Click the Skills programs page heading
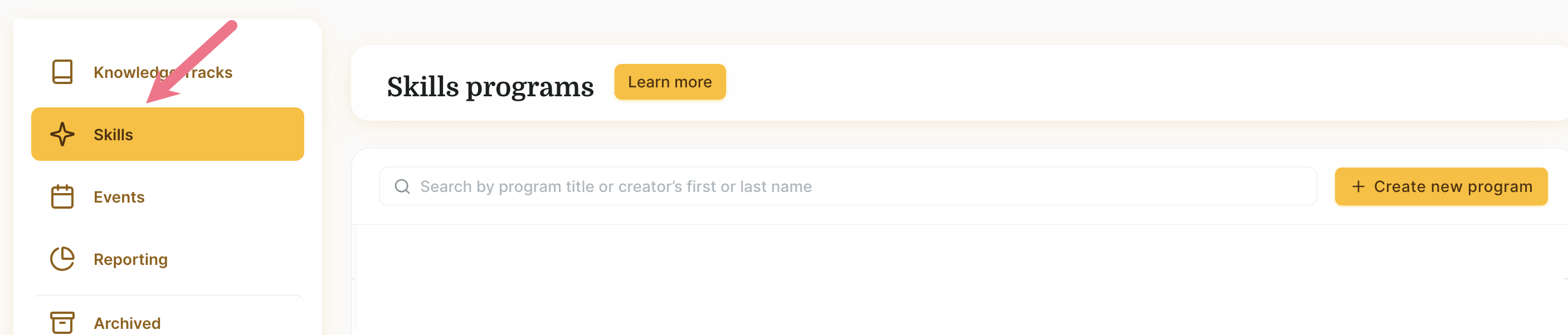Screen dimensions: 1568x335 coord(490,85)
